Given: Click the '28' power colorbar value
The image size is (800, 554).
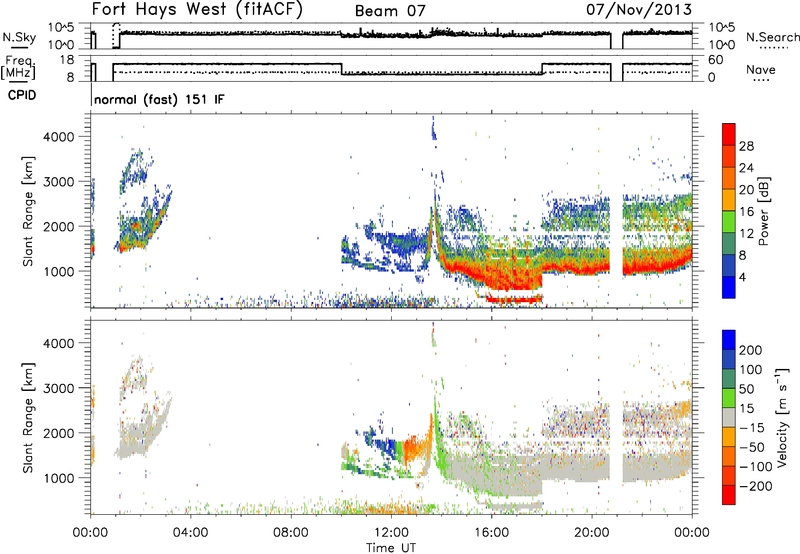Looking at the screenshot, I should (x=746, y=146).
